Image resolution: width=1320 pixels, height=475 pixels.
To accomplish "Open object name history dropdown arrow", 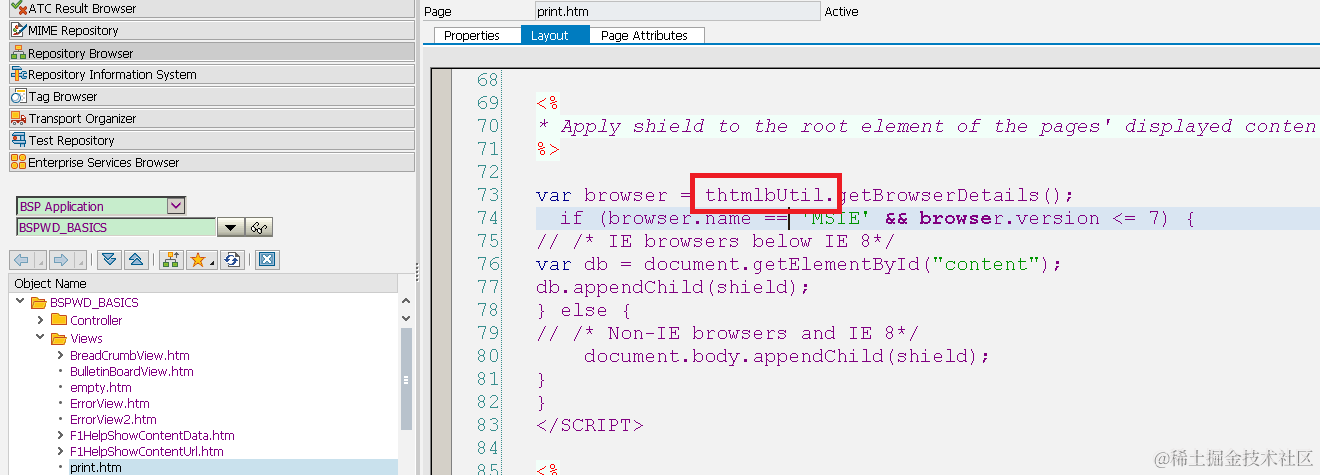I will [x=230, y=228].
